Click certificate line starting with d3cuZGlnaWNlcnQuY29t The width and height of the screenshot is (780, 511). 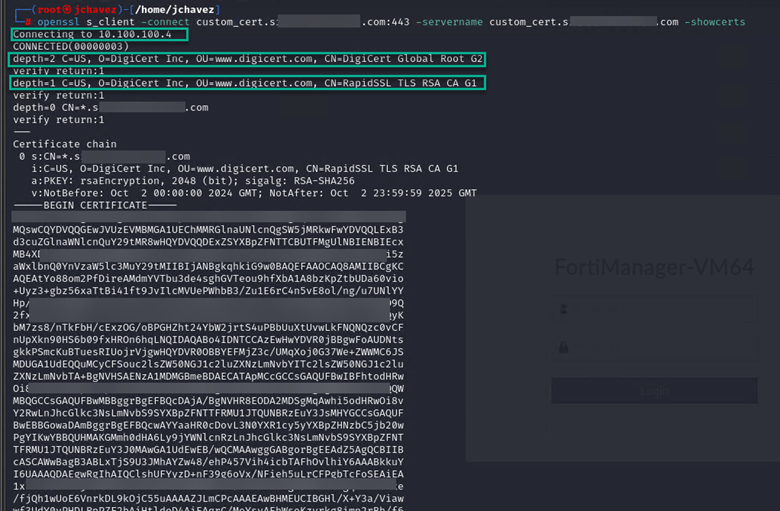click(x=208, y=242)
